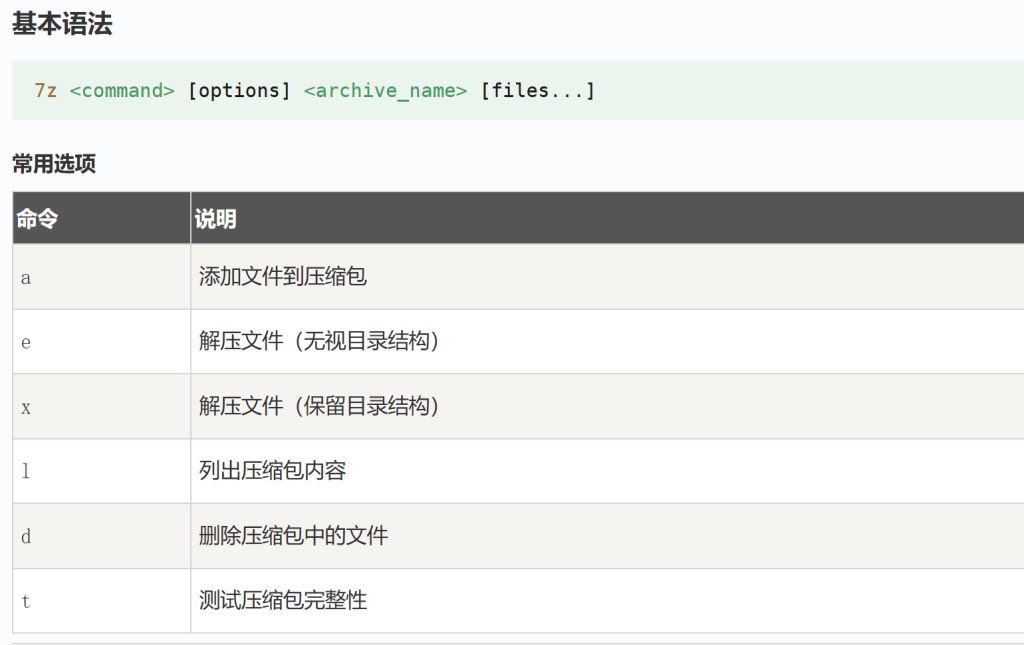The width and height of the screenshot is (1024, 645).
Task: Click 测试压缩包完整性 description
Action: click(283, 600)
